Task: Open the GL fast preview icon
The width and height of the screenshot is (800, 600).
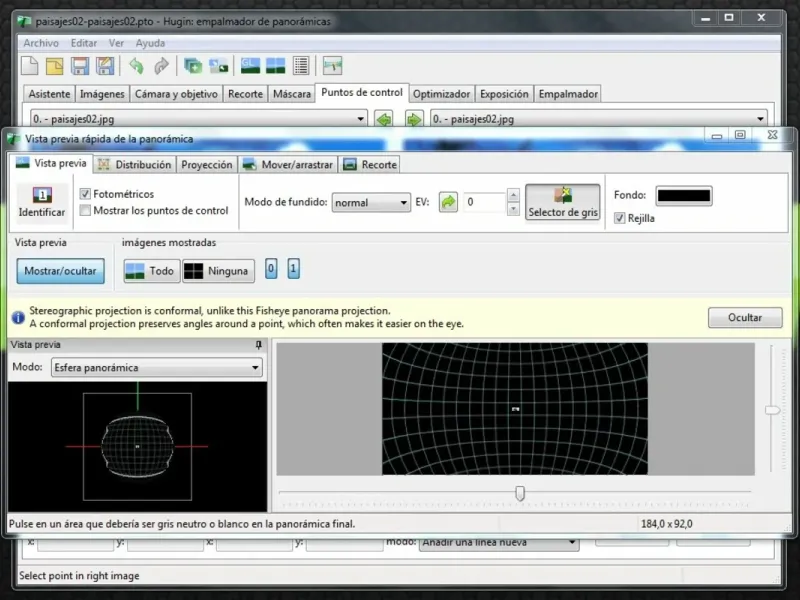Action: click(x=250, y=66)
